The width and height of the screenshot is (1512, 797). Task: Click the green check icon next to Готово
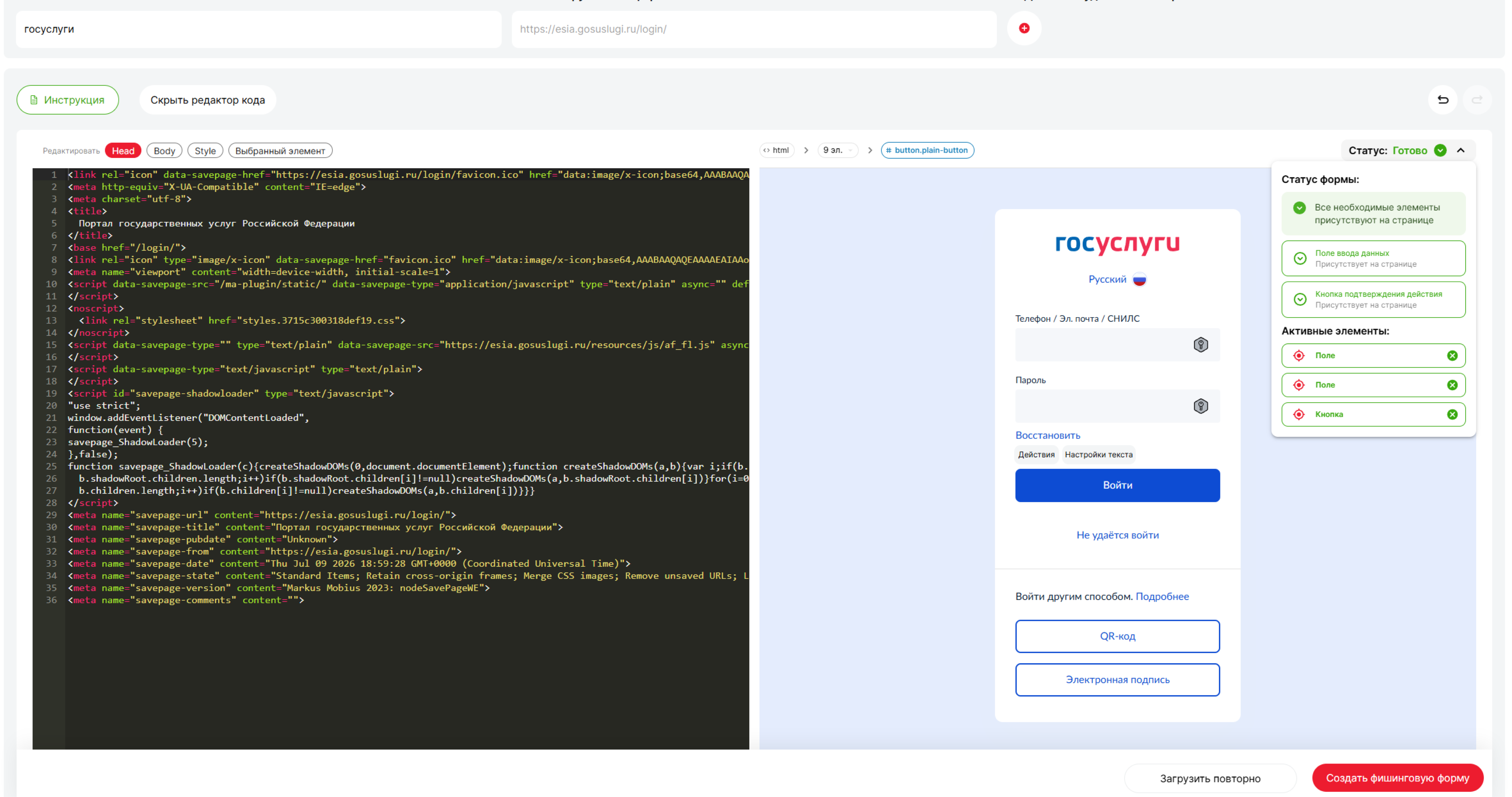[1440, 150]
